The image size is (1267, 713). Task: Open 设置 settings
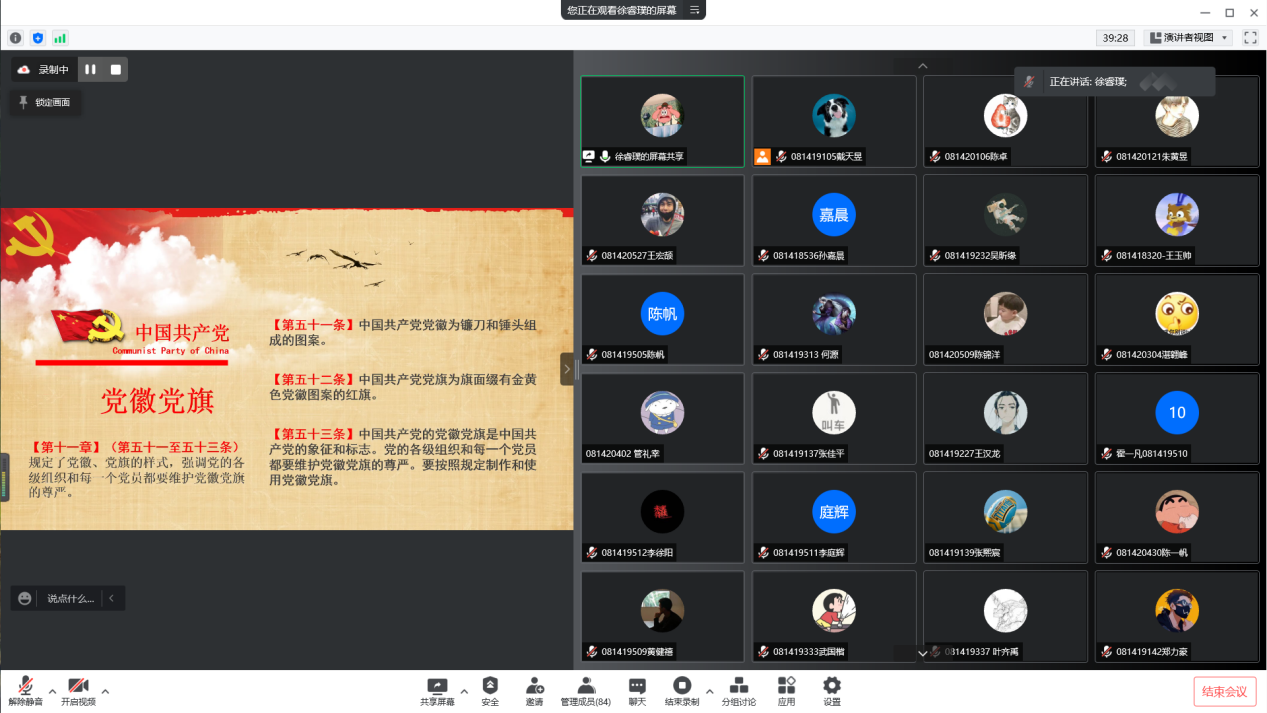point(832,692)
